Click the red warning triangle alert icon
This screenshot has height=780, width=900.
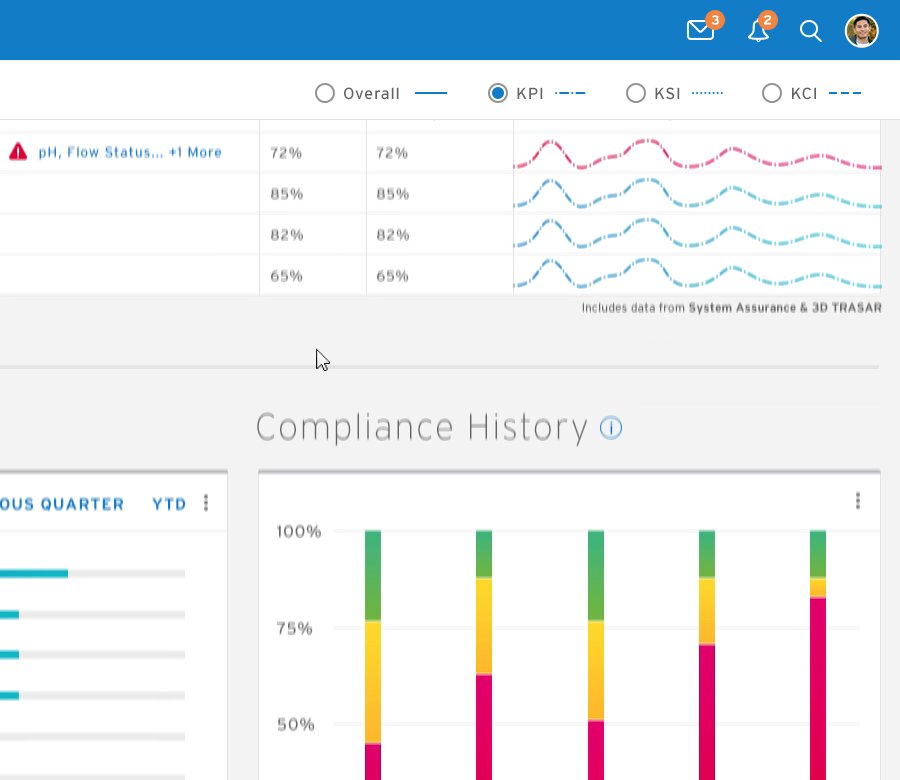pos(18,152)
